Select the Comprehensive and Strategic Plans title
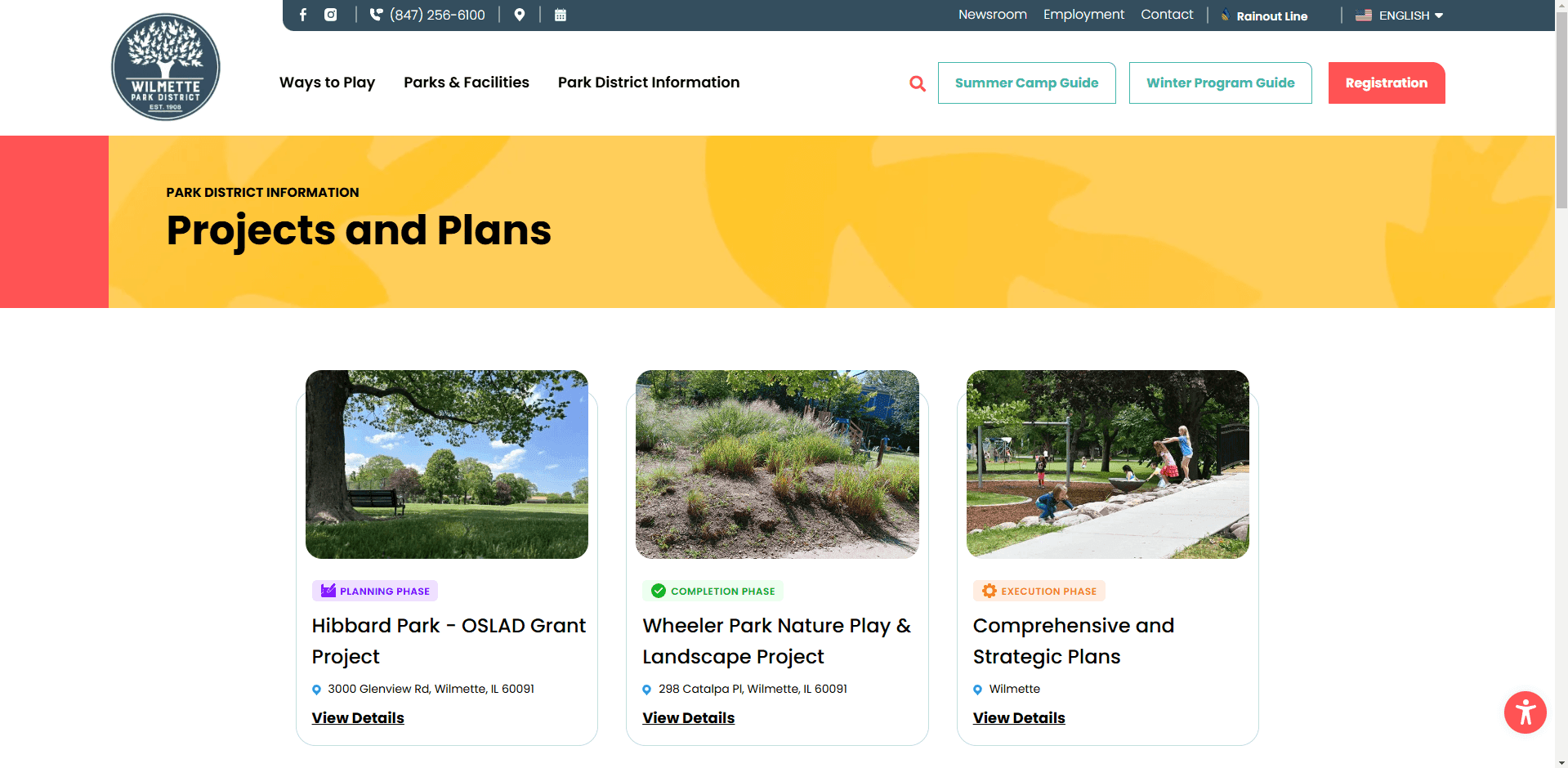The width and height of the screenshot is (1568, 768). coord(1073,641)
